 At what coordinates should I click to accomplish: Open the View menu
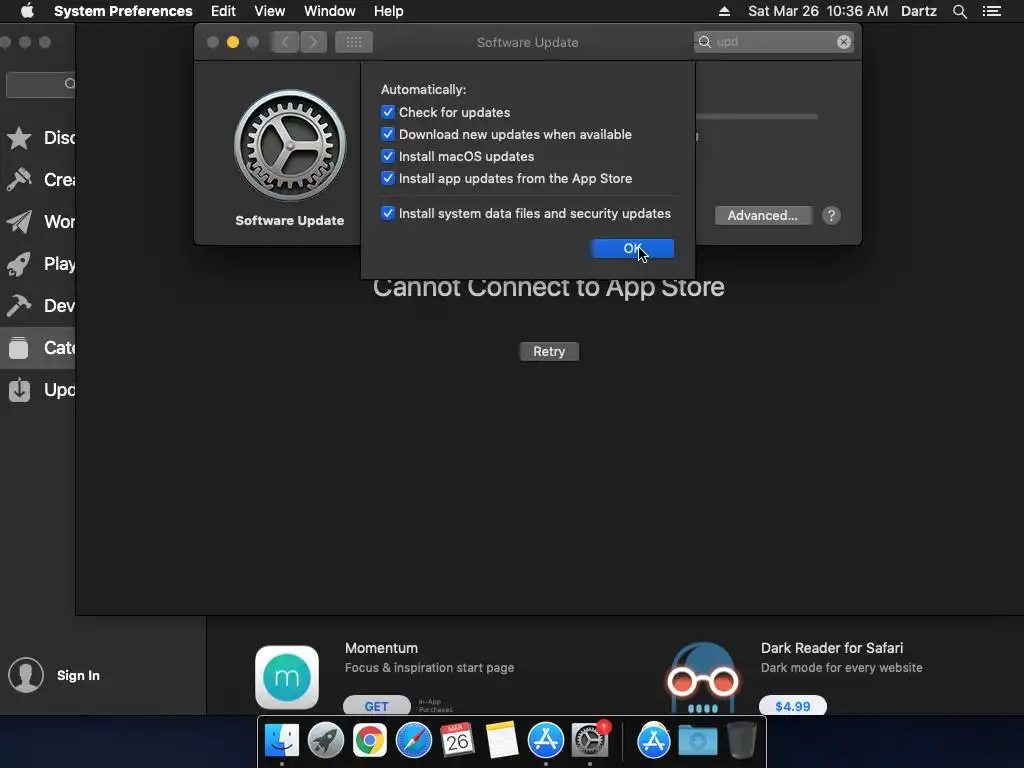270,11
